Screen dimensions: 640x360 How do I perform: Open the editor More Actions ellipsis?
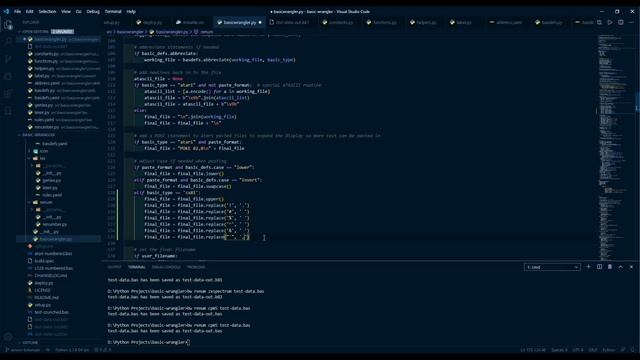(x=631, y=22)
